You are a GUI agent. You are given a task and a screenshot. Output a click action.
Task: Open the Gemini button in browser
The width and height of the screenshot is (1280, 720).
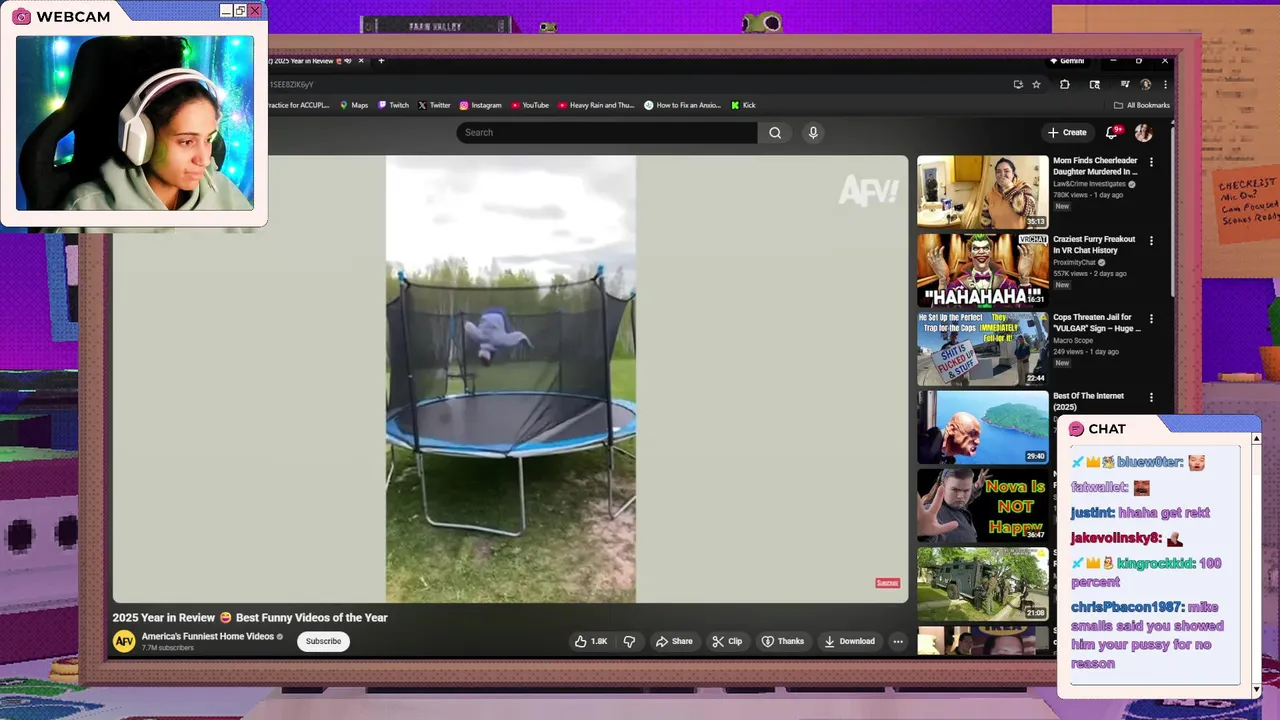coord(1066,61)
